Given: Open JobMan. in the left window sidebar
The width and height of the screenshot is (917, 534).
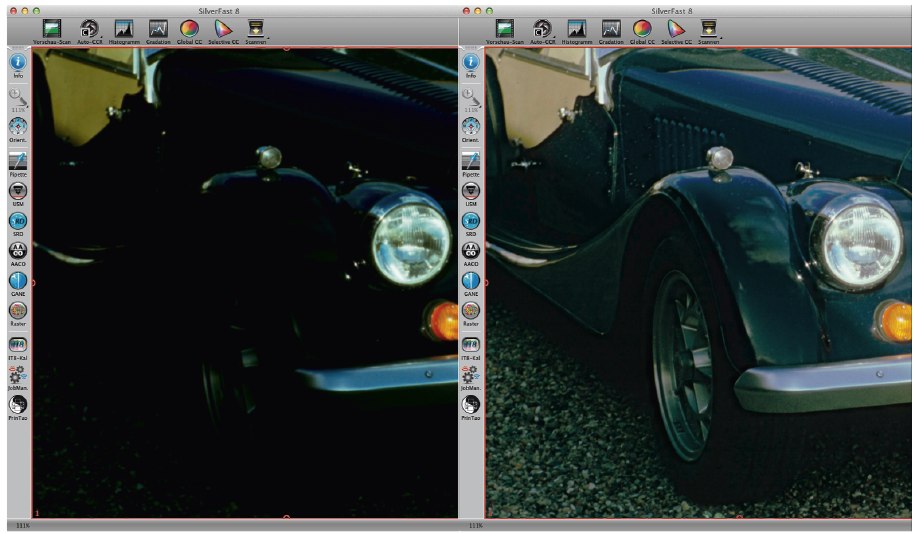Looking at the screenshot, I should [18, 374].
